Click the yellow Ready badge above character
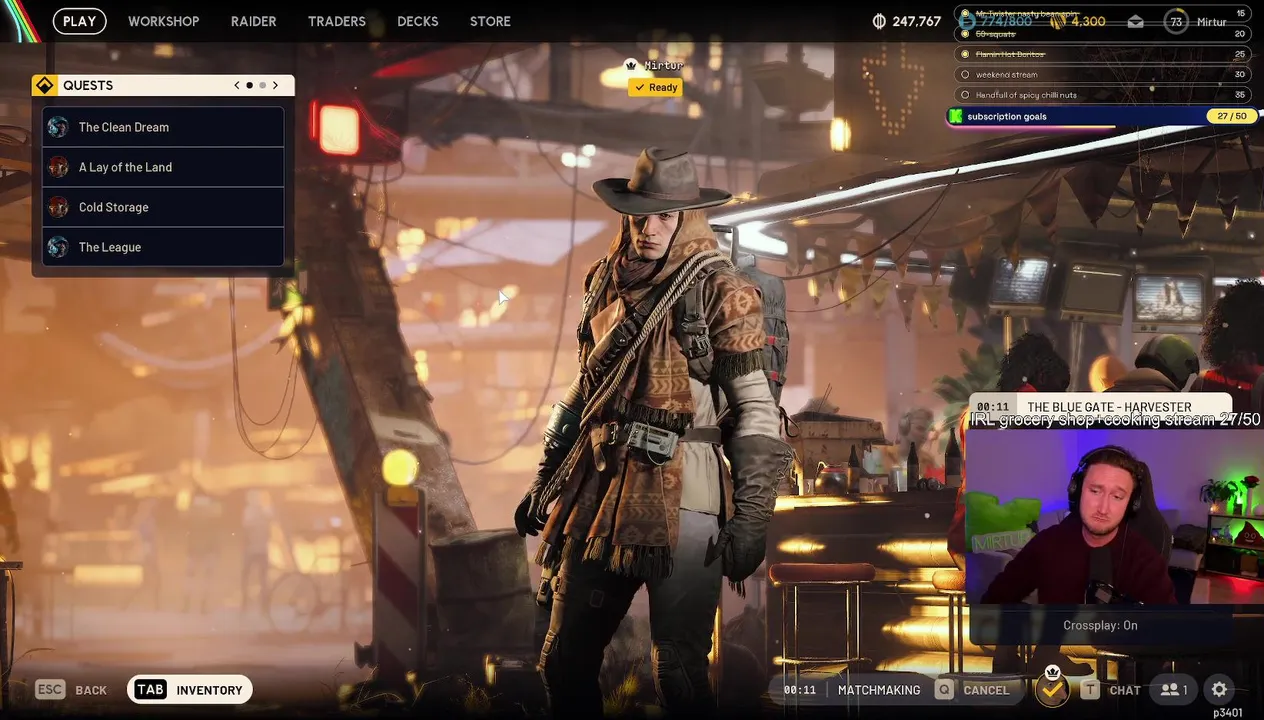The height and width of the screenshot is (720, 1264). click(656, 87)
